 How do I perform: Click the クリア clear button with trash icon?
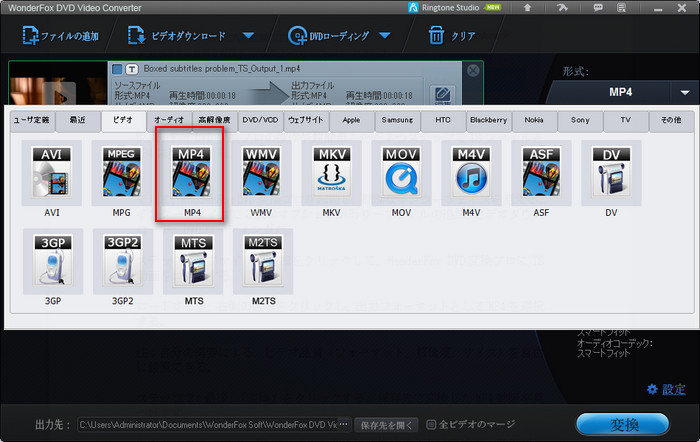(x=452, y=35)
